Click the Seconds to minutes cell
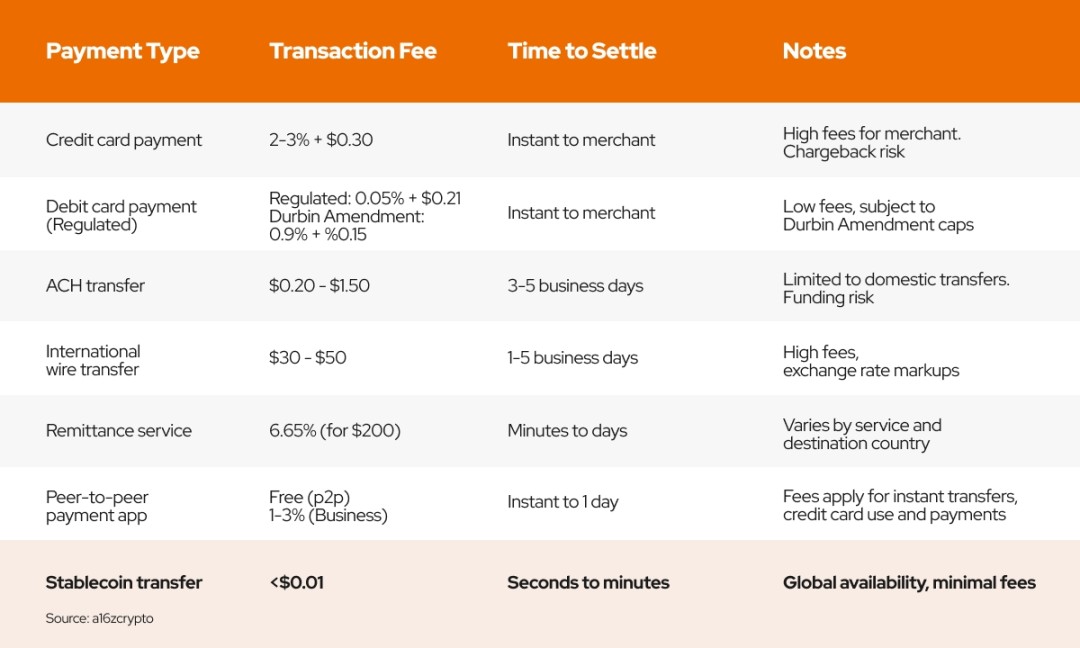Screen dimensions: 1080x648 588,583
